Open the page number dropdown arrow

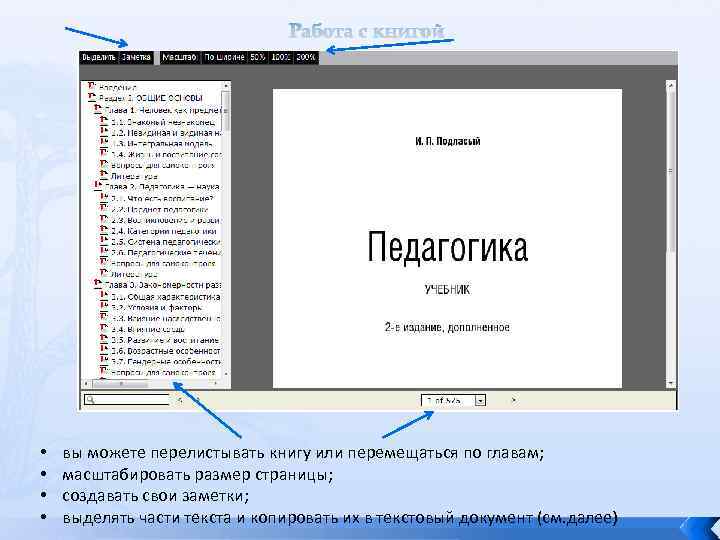[479, 400]
